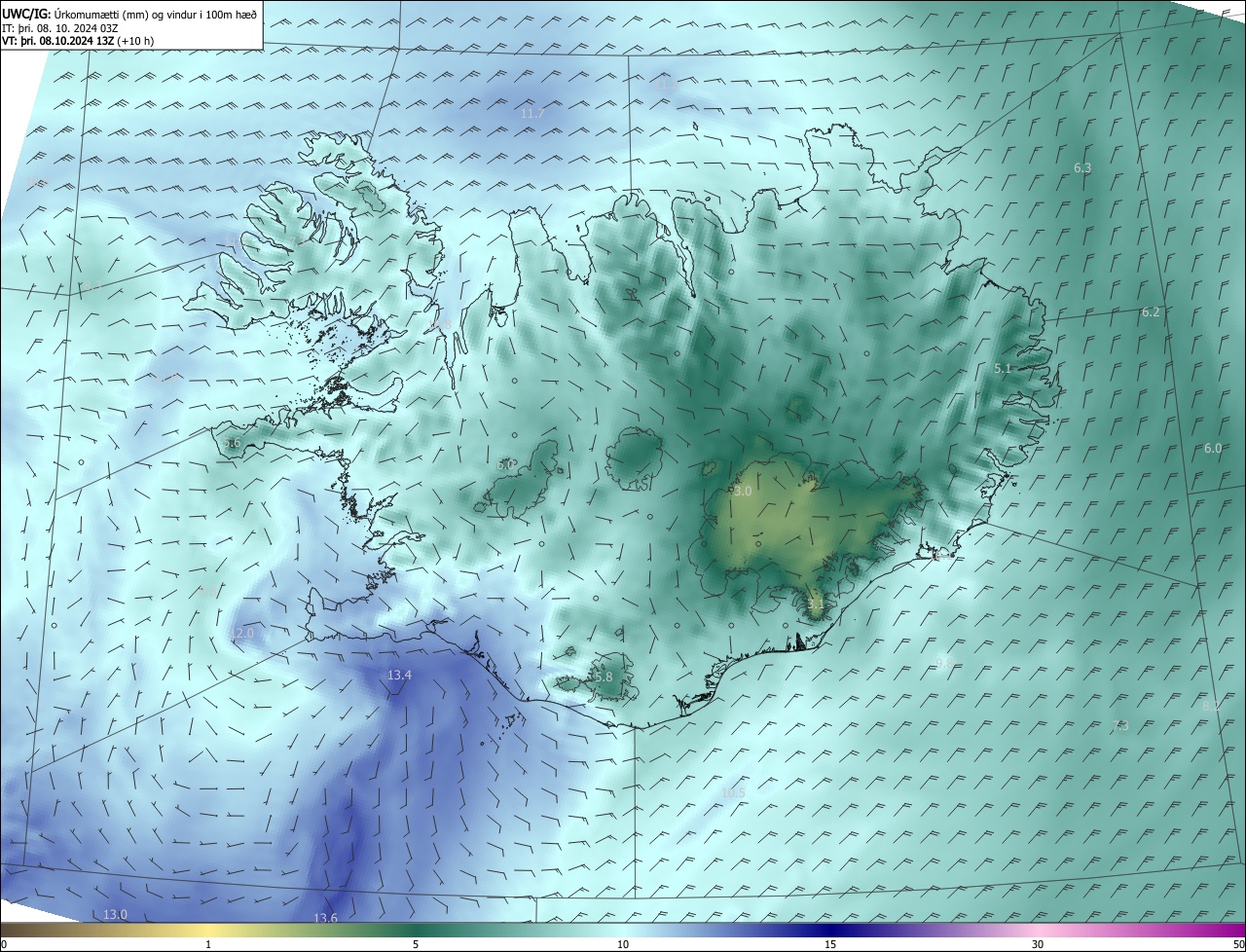Click the 9.8 value label on the map
The height and width of the screenshot is (952, 1246).
944,663
